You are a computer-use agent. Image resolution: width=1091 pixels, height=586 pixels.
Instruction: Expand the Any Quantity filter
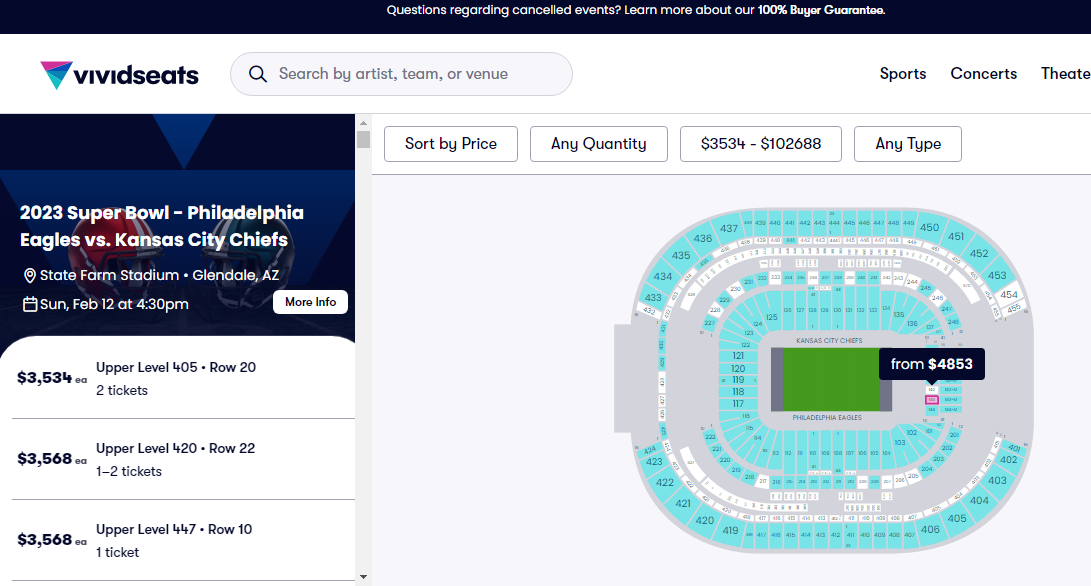tap(598, 144)
